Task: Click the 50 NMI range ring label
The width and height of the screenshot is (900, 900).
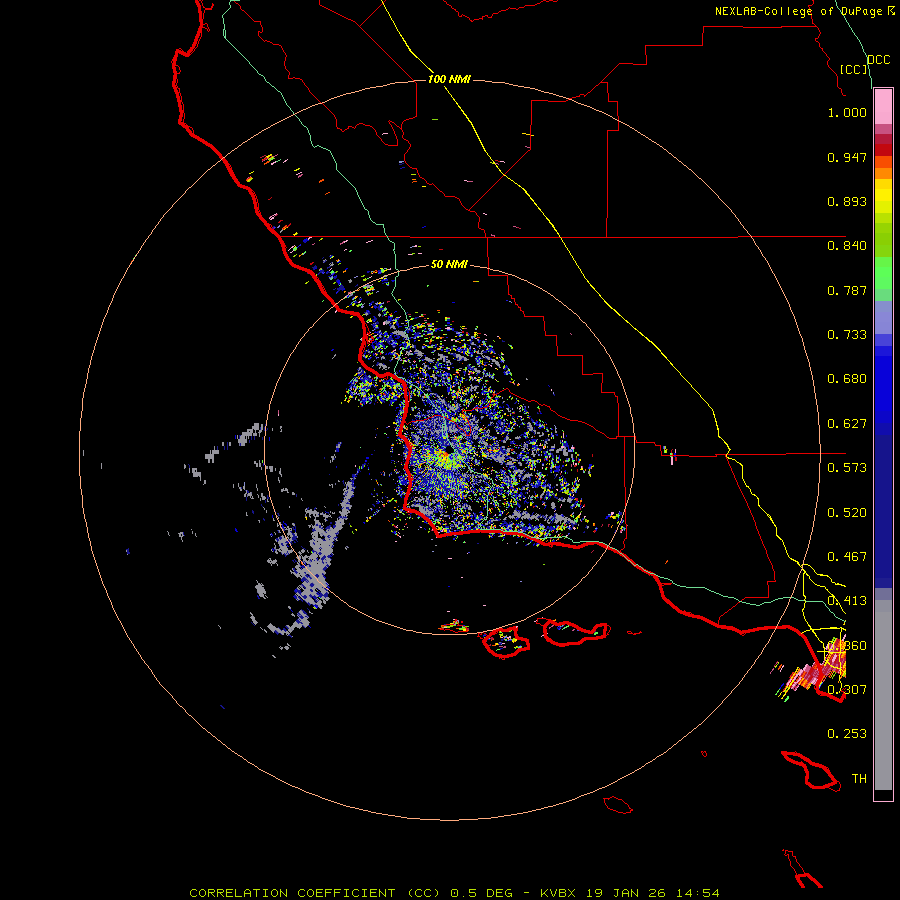Action: (x=449, y=264)
